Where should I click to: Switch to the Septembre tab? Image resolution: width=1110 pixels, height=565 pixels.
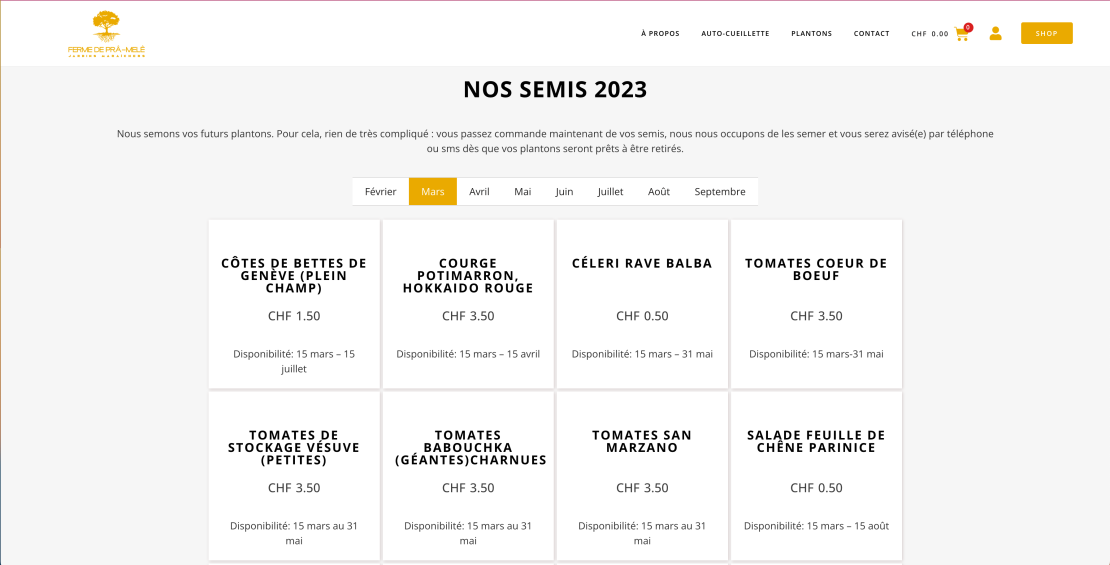pos(719,191)
